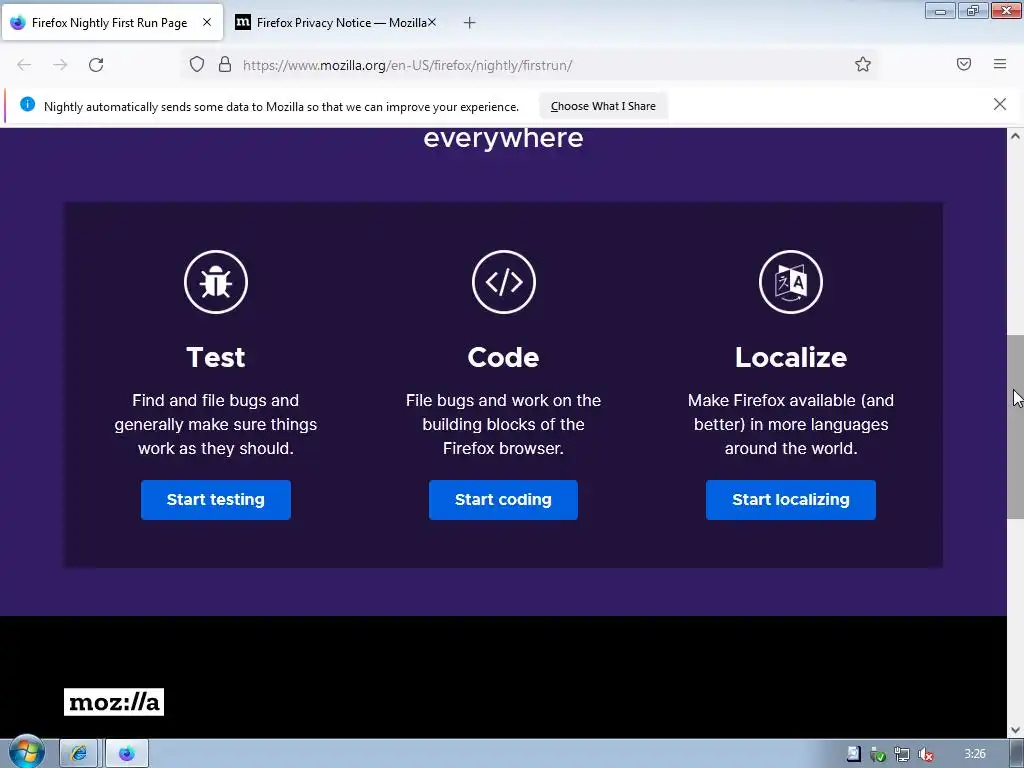Viewport: 1024px width, 768px height.
Task: Click the padlock site security icon
Action: coord(225,64)
